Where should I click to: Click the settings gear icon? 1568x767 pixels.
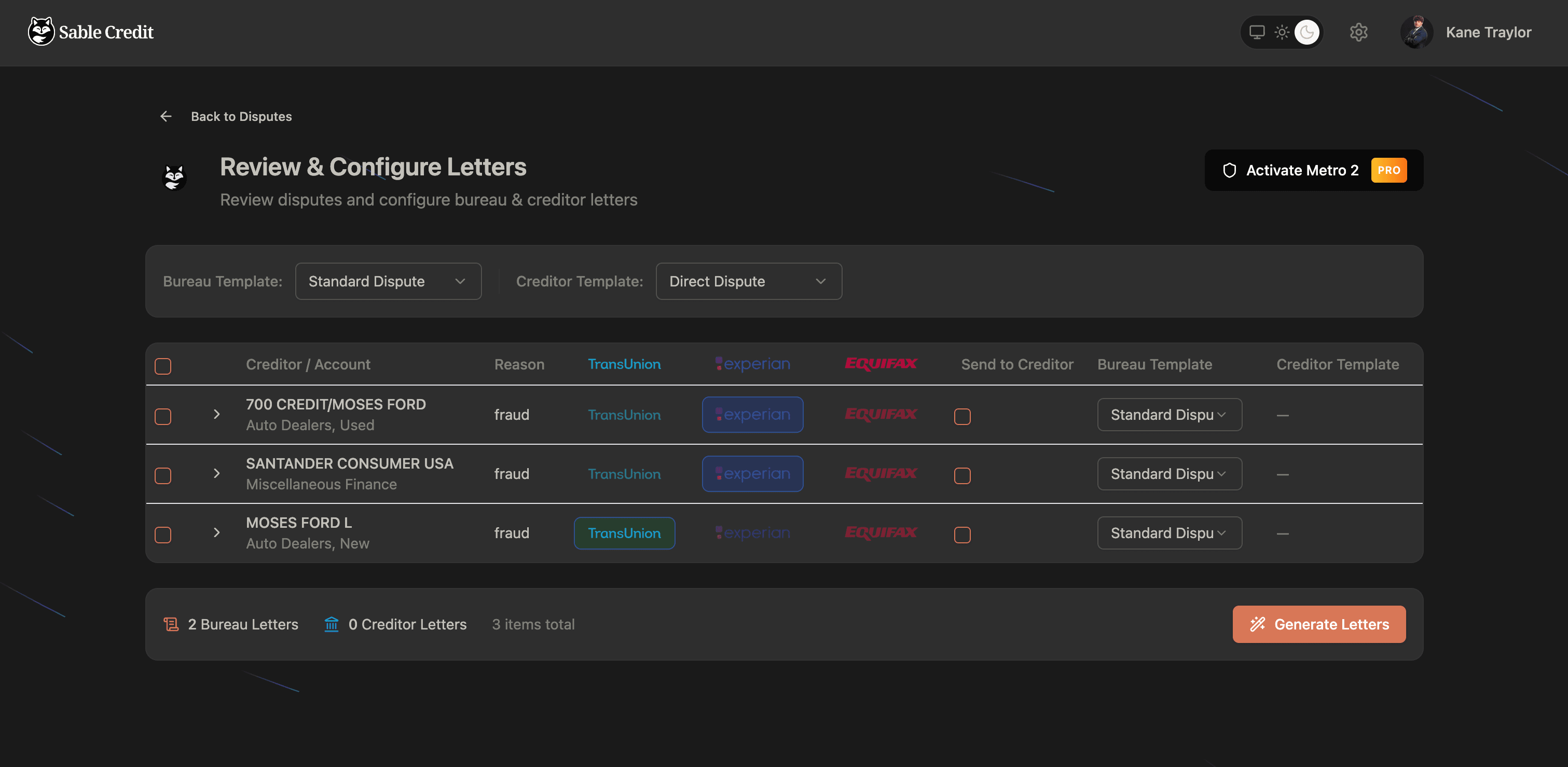click(1358, 32)
